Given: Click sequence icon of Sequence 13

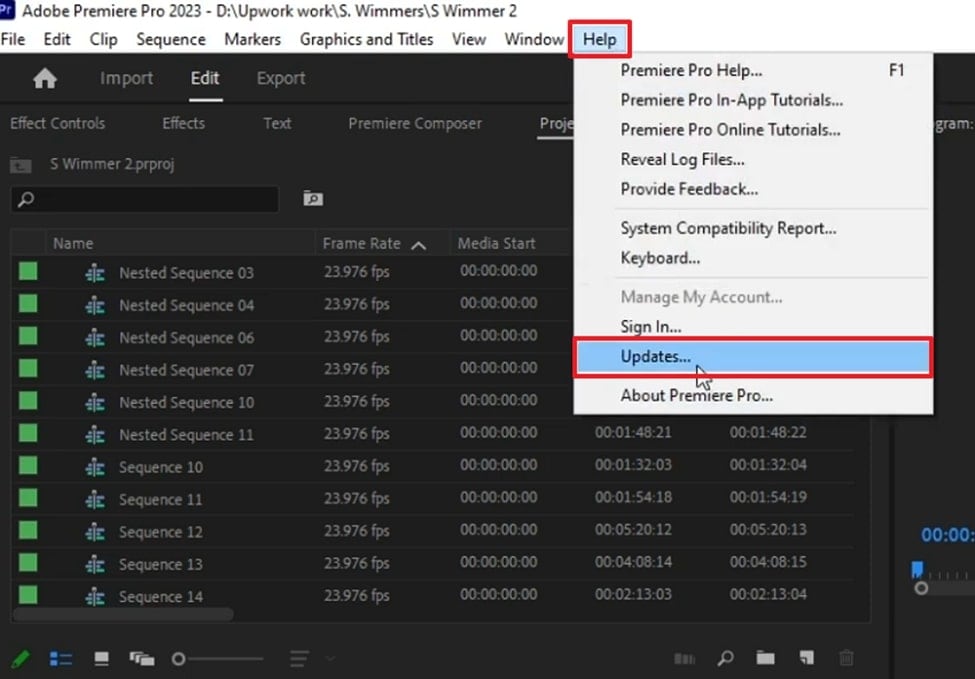Looking at the screenshot, I should pyautogui.click(x=95, y=564).
